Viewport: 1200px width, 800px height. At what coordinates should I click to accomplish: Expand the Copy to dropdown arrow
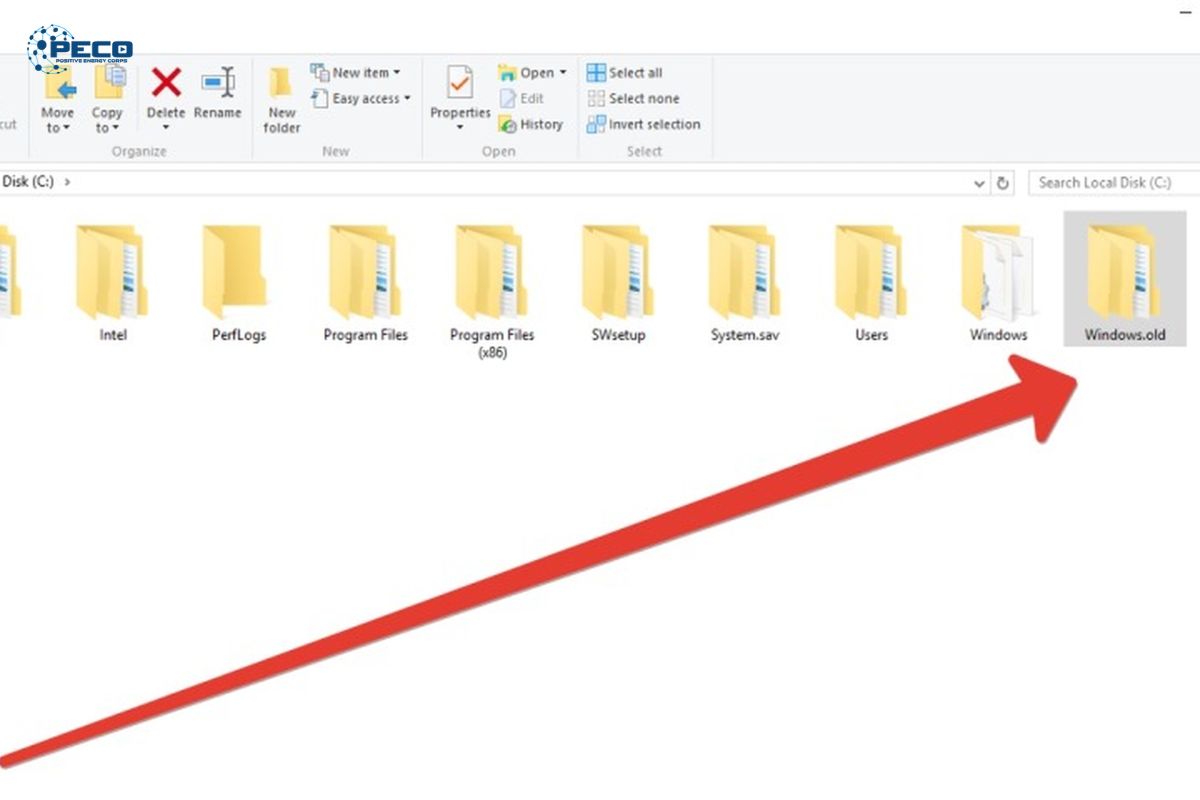tap(115, 128)
